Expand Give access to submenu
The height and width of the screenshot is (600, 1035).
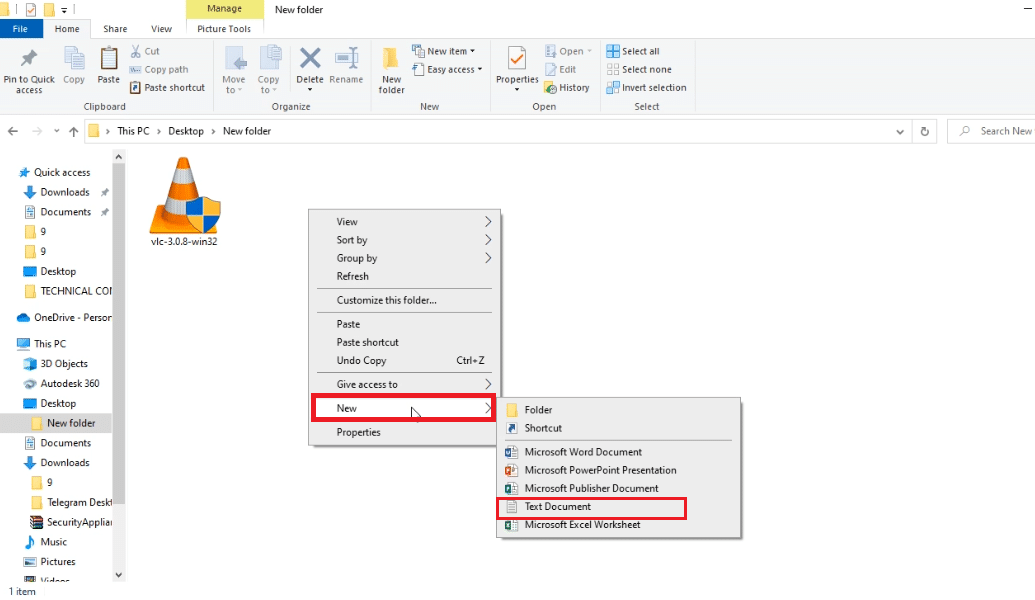coord(404,384)
